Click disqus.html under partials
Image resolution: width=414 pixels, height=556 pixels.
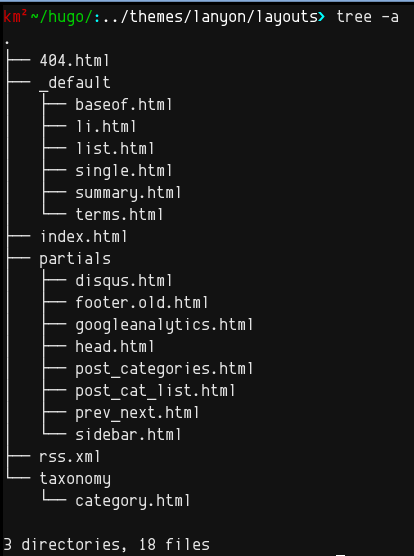pos(123,281)
